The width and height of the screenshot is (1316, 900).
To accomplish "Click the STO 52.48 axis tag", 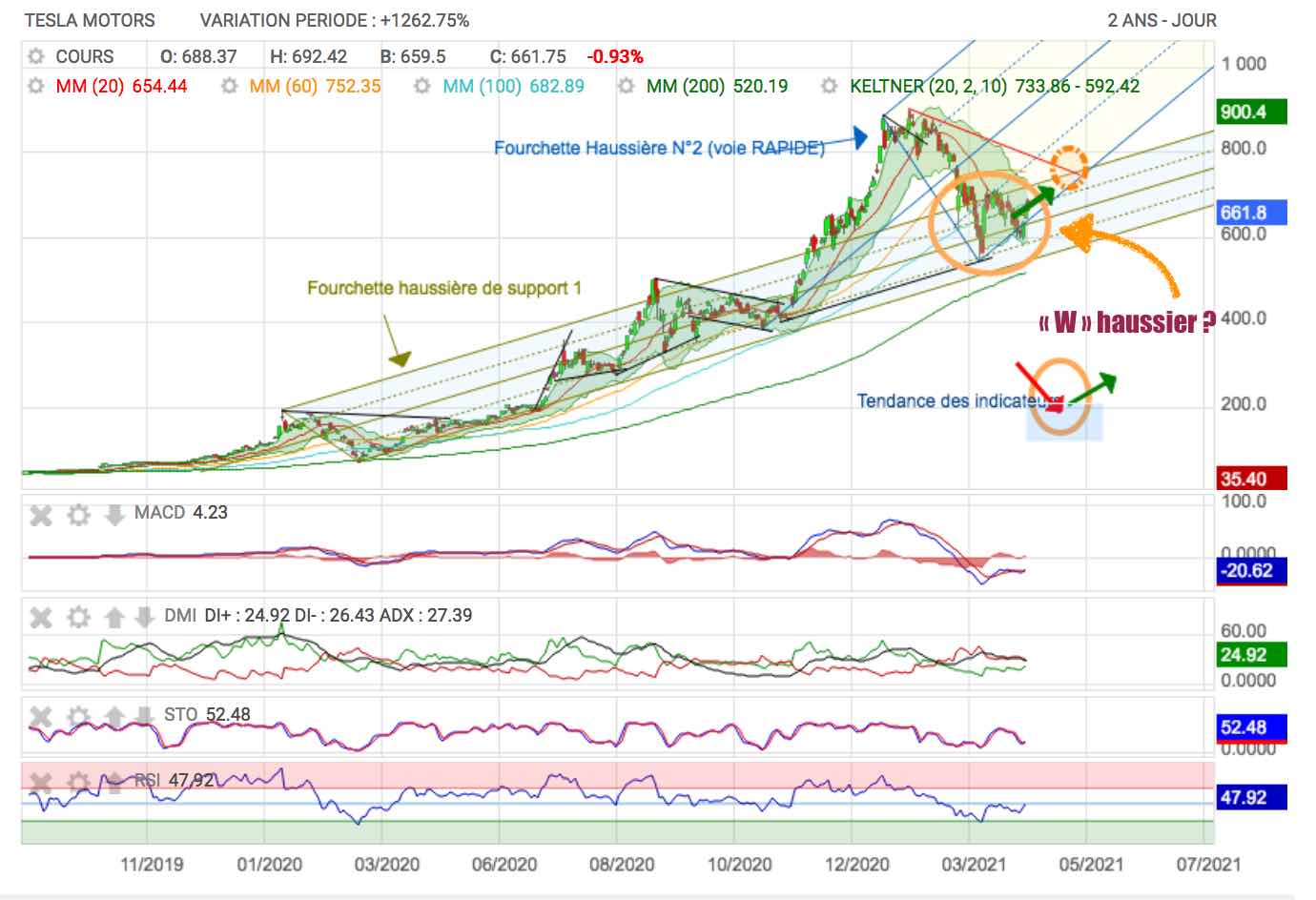I will [1252, 727].
